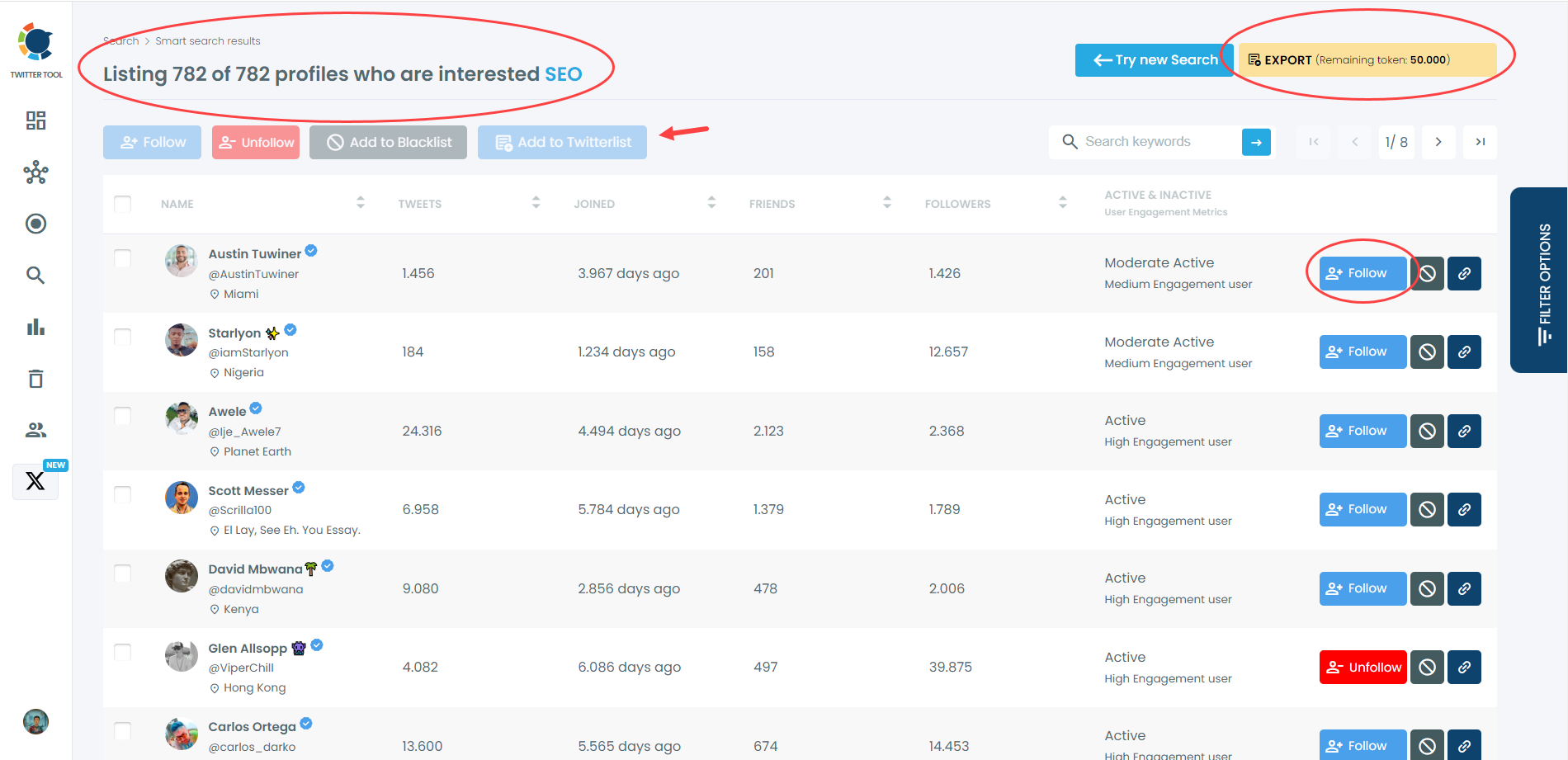This screenshot has height=760, width=1568.
Task: Sort the table by the TWEETS column arrows
Action: click(x=536, y=201)
